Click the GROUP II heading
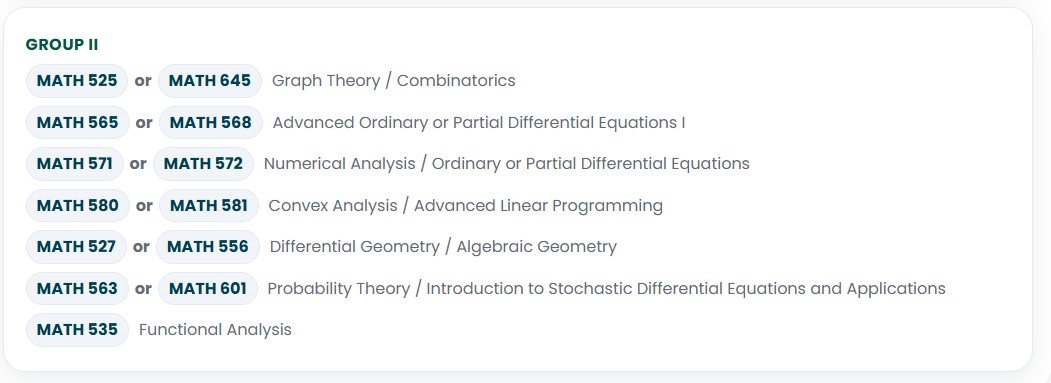Viewport: 1051px width, 383px height. tap(62, 45)
